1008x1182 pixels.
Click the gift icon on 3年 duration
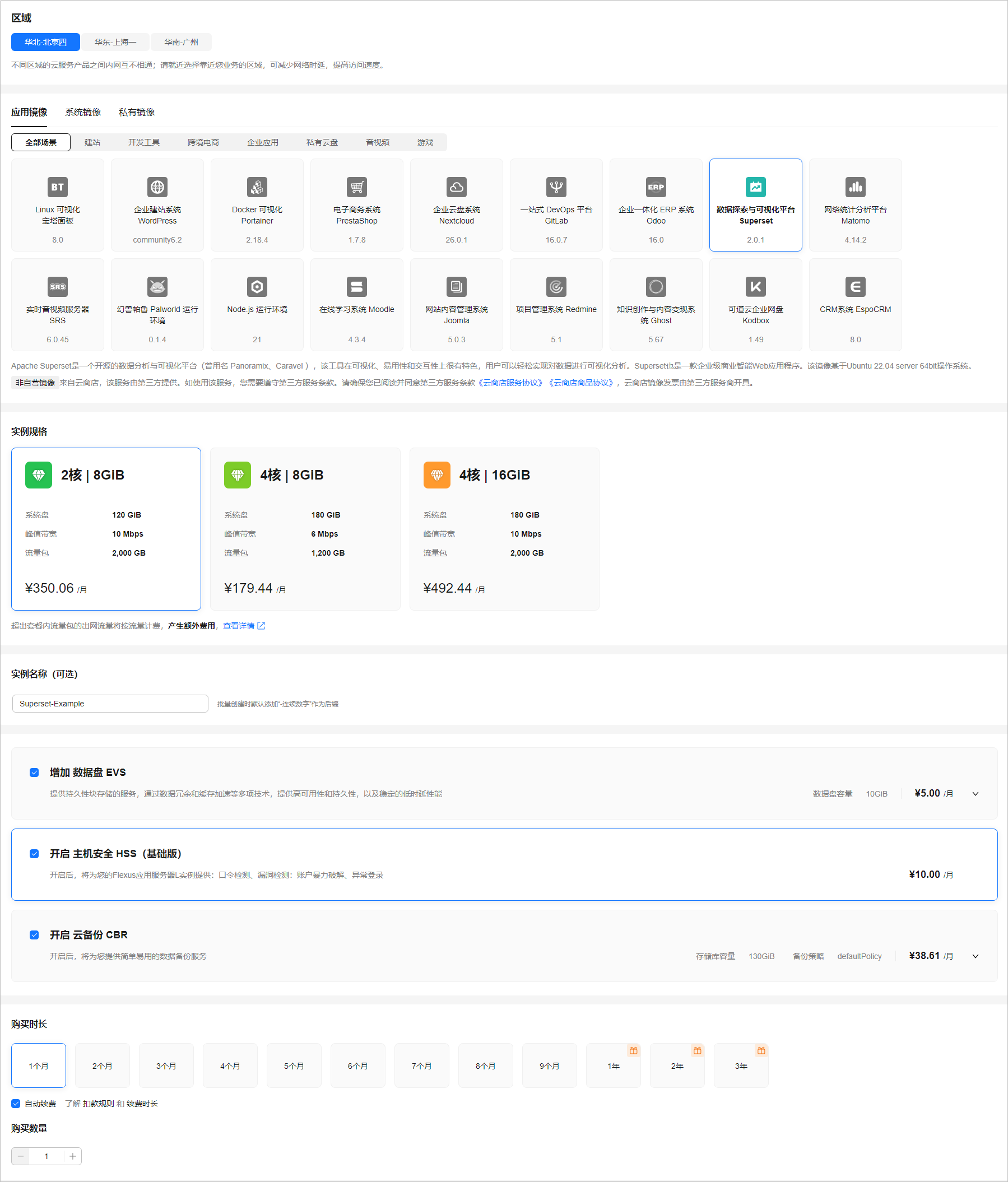coord(761,1051)
